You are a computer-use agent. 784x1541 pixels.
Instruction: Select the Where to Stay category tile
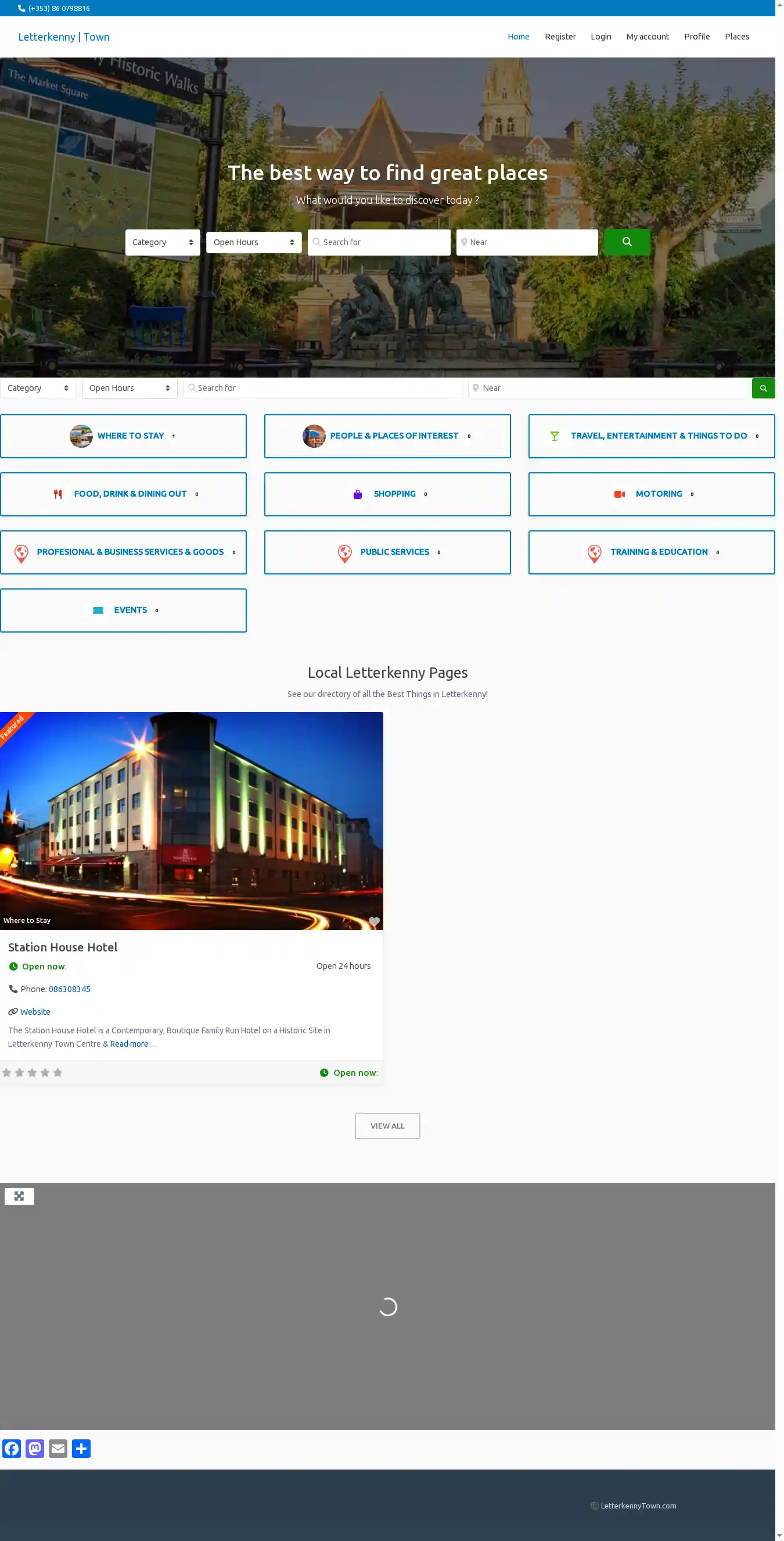(123, 436)
